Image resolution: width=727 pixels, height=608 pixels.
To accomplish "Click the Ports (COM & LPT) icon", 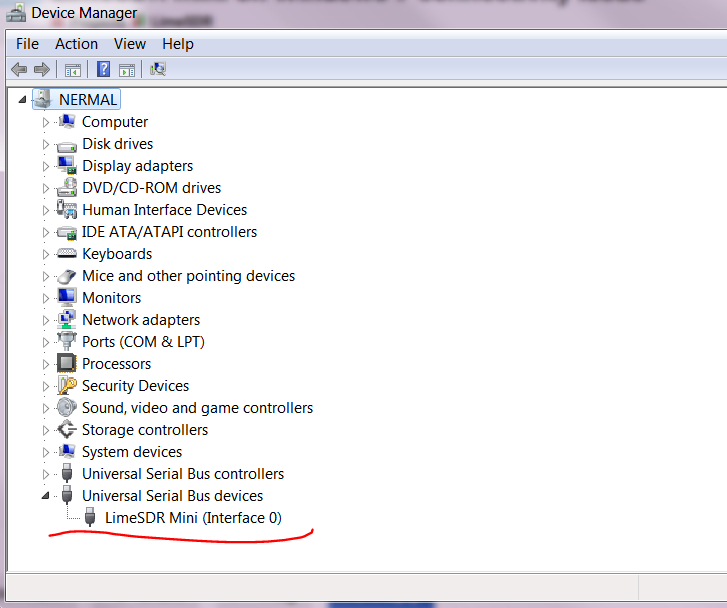I will pos(67,341).
